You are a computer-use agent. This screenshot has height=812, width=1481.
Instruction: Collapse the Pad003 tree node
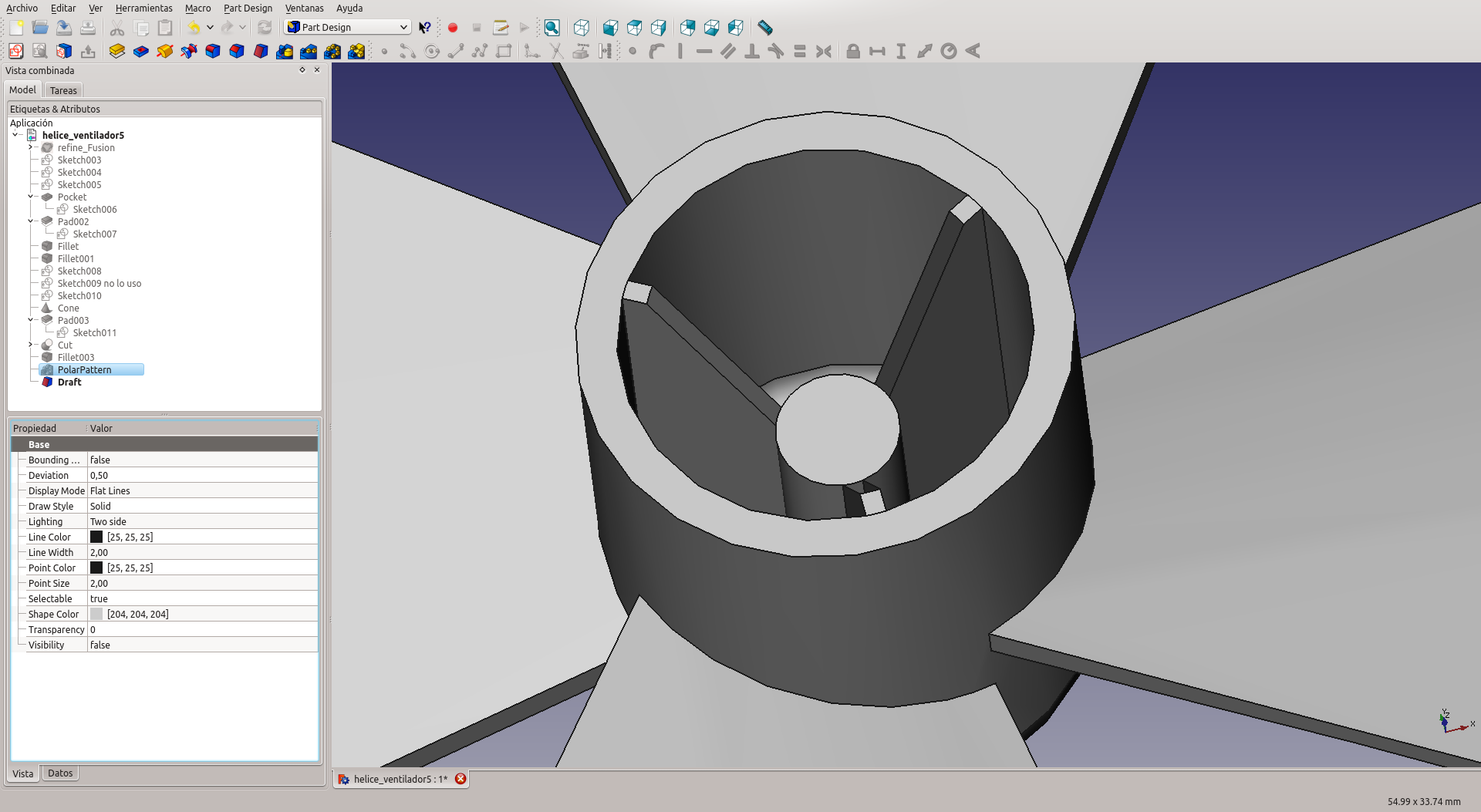point(31,320)
